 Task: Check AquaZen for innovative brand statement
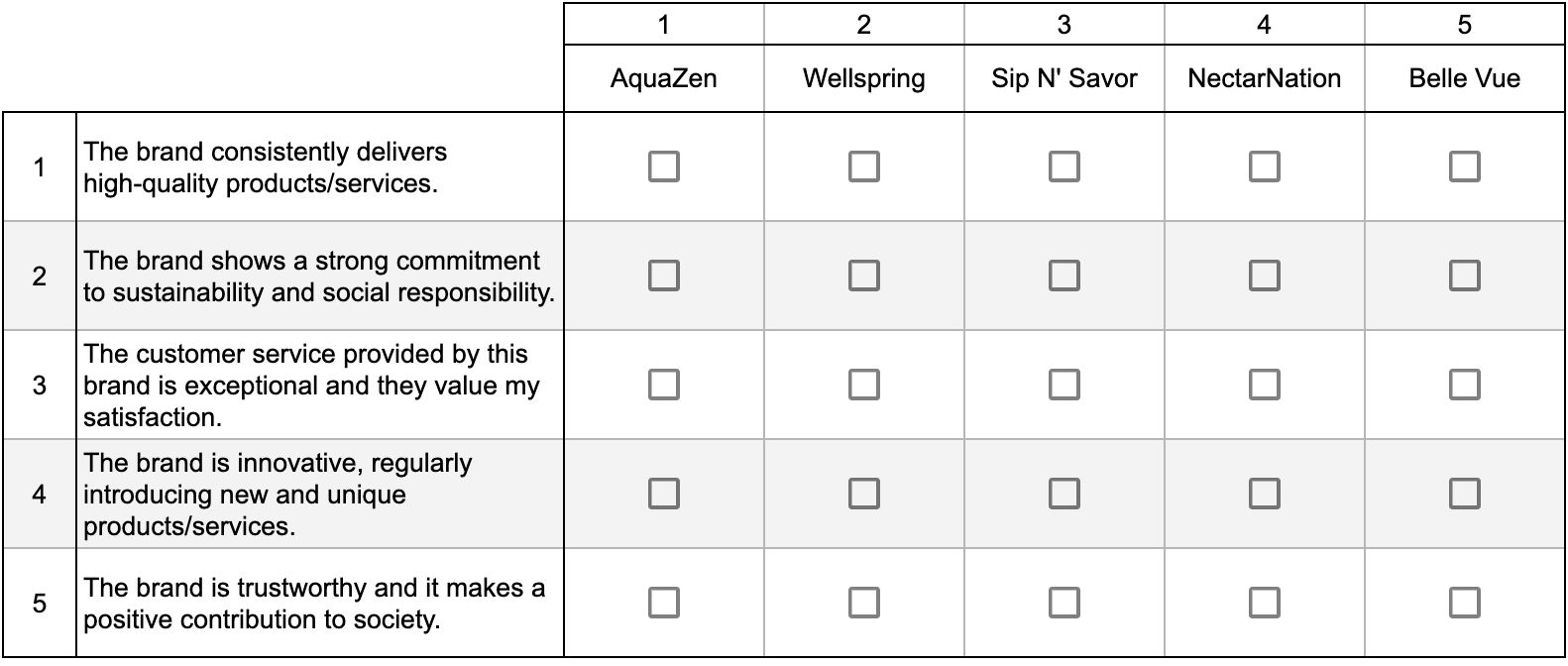click(x=663, y=494)
